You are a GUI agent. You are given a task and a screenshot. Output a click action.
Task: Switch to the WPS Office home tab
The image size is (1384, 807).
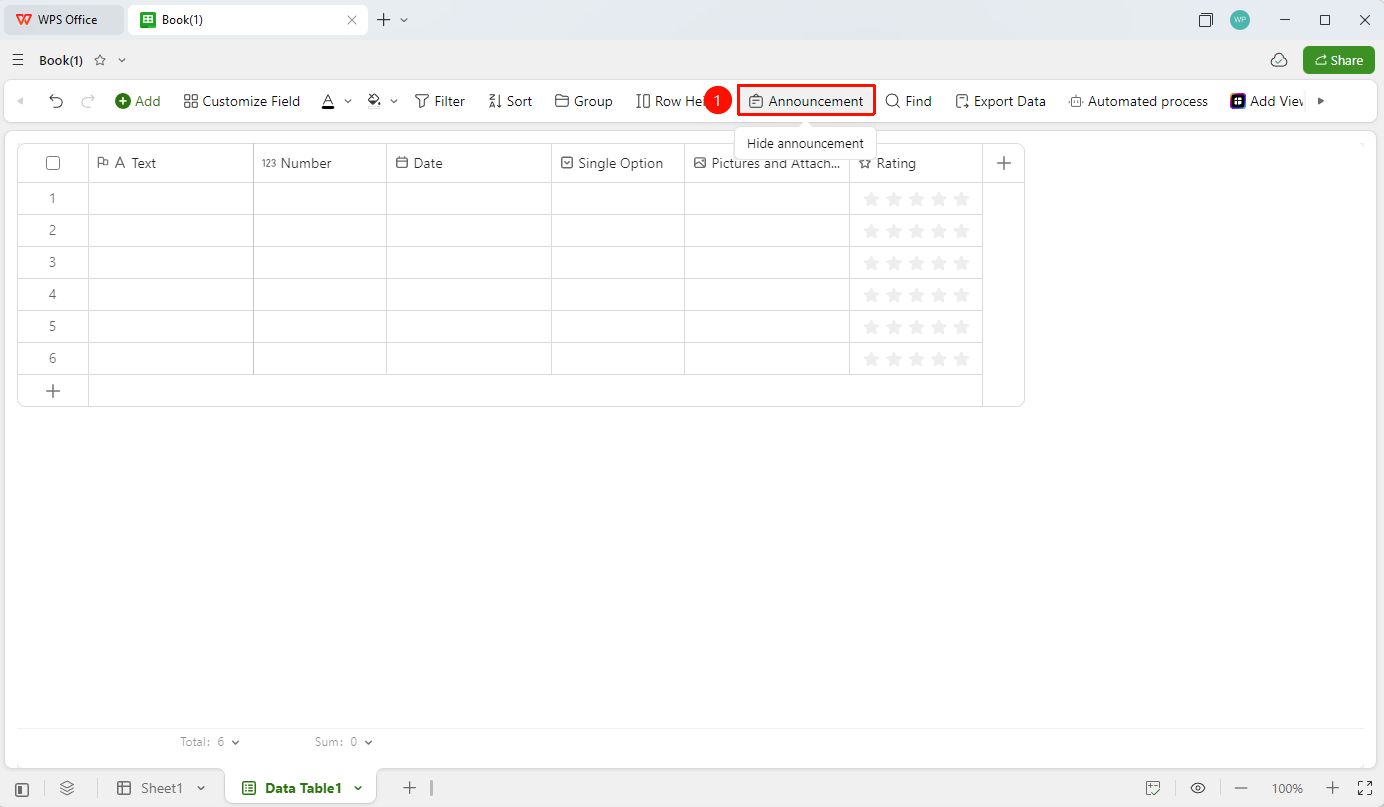pyautogui.click(x=64, y=20)
